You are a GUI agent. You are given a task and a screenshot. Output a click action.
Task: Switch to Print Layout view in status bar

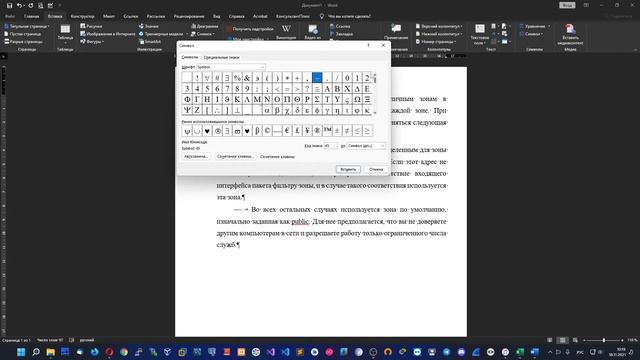click(x=562, y=340)
